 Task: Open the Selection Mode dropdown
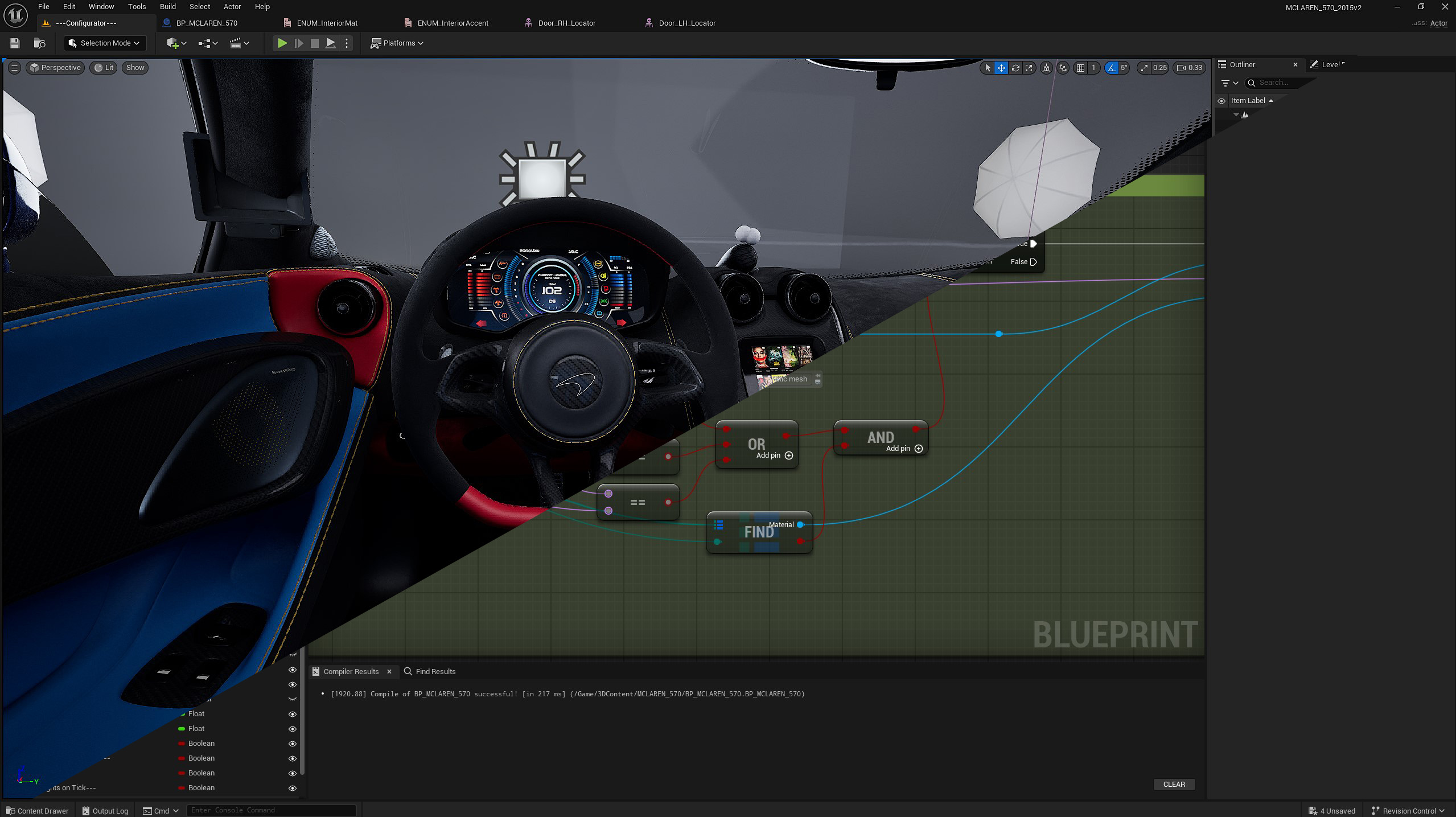point(105,43)
